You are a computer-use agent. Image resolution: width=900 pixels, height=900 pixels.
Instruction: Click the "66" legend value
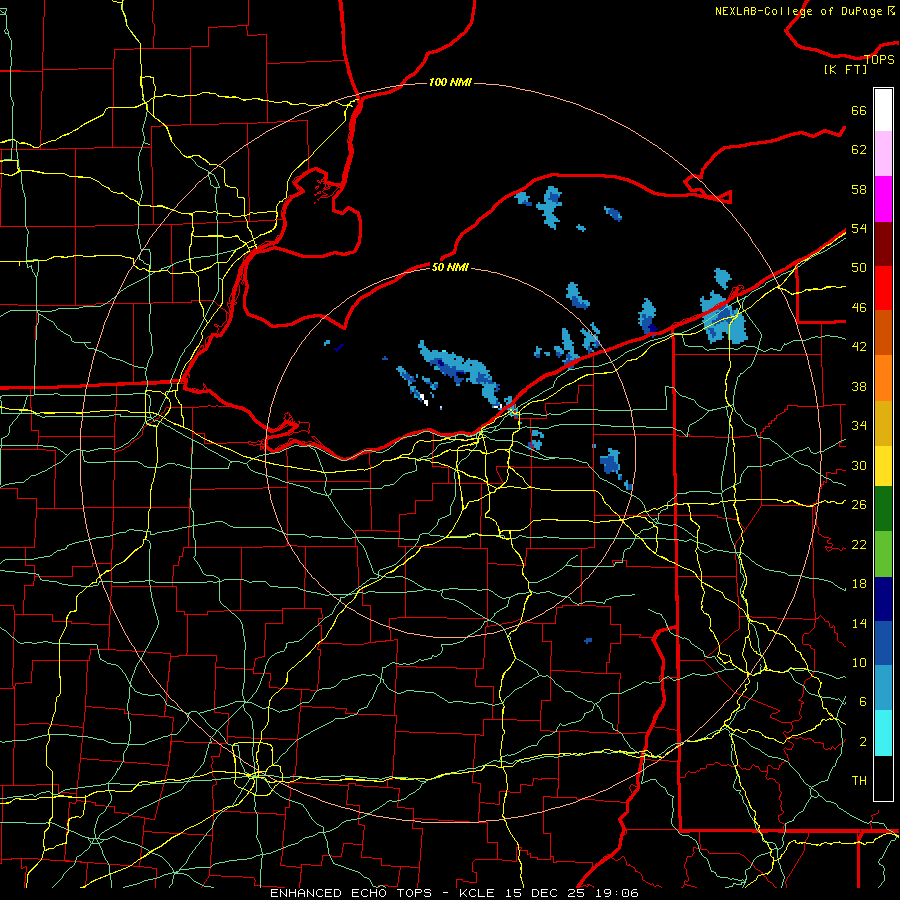[859, 110]
